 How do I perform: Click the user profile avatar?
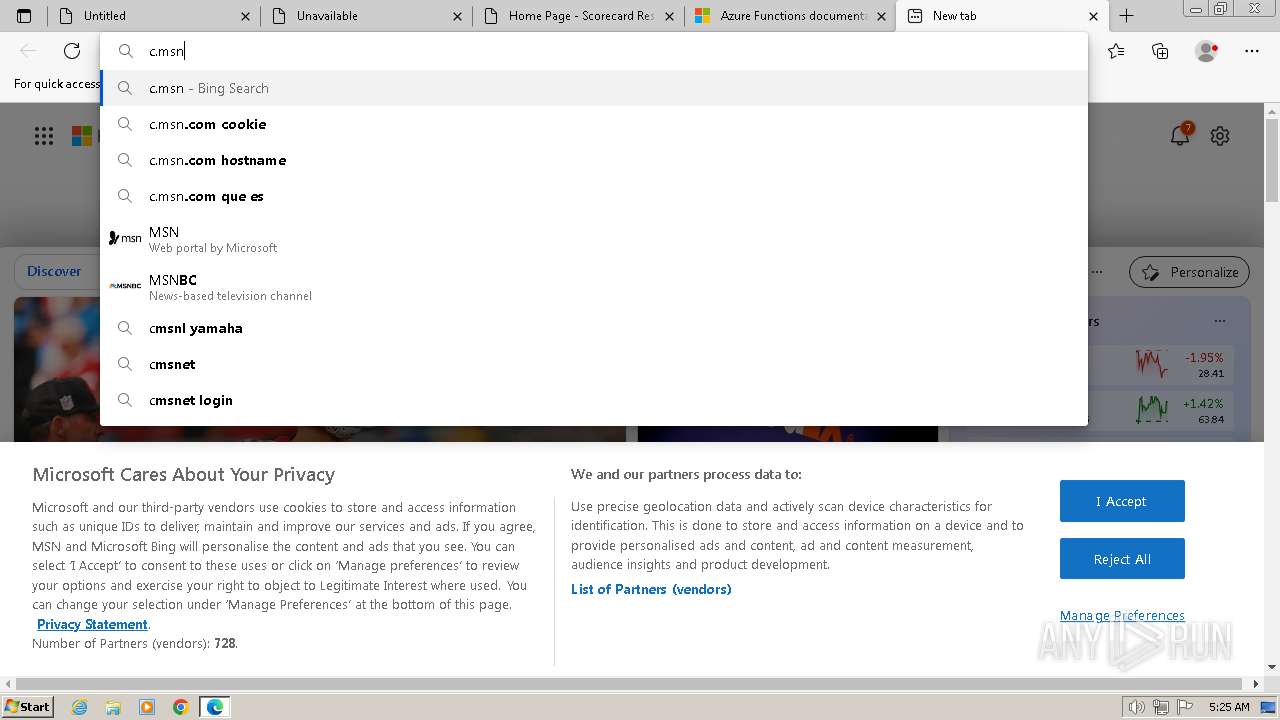(x=1206, y=51)
